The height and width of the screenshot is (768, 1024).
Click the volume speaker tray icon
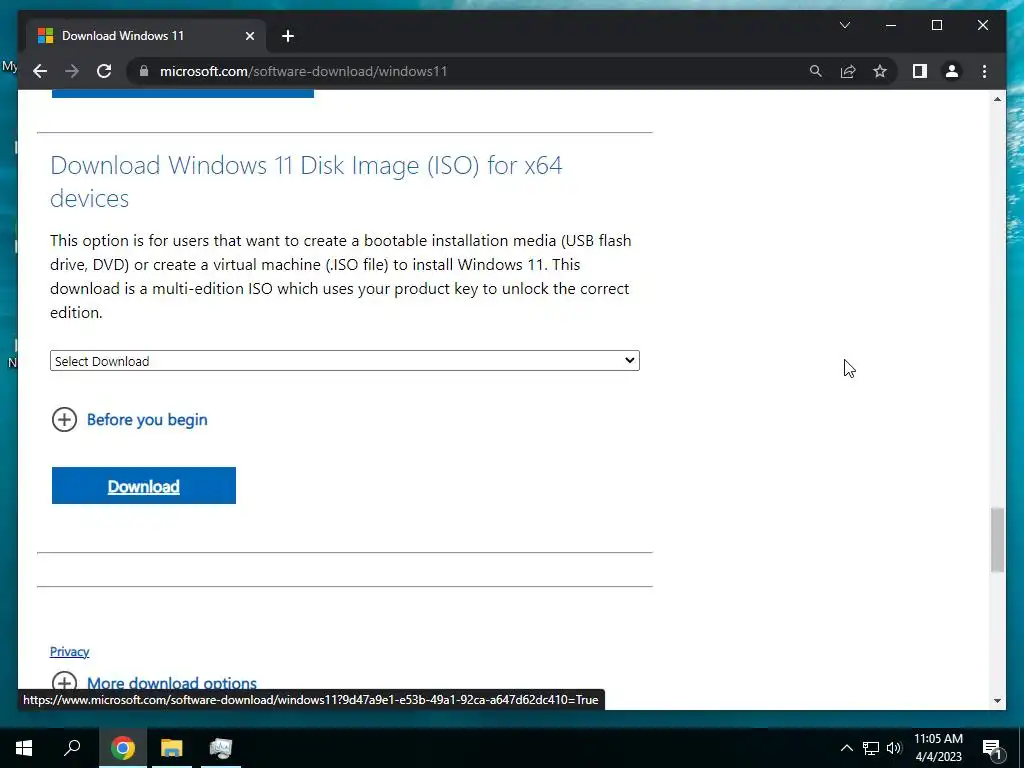pyautogui.click(x=894, y=748)
